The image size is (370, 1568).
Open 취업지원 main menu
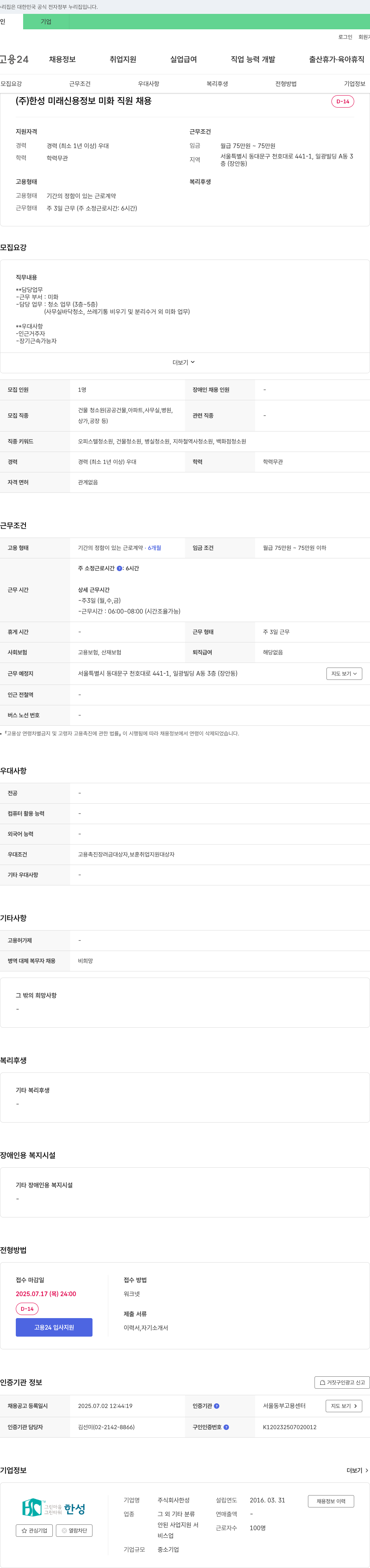pos(123,59)
